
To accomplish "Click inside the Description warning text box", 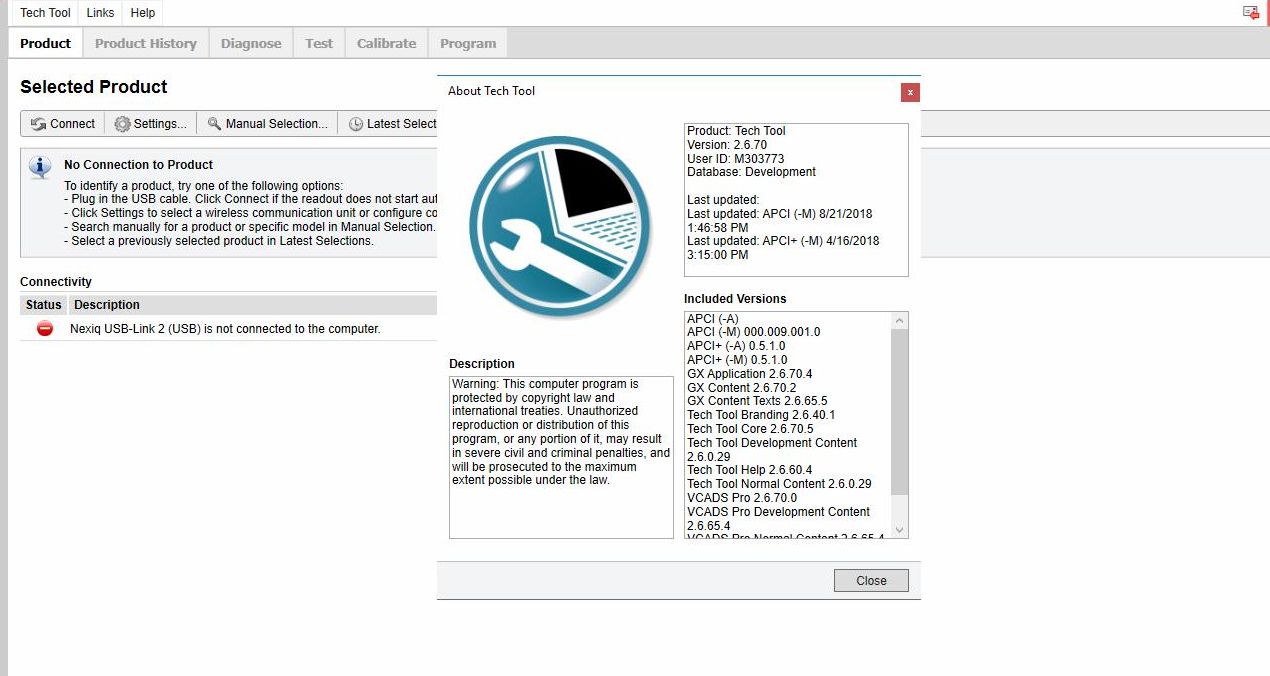I will pos(561,457).
